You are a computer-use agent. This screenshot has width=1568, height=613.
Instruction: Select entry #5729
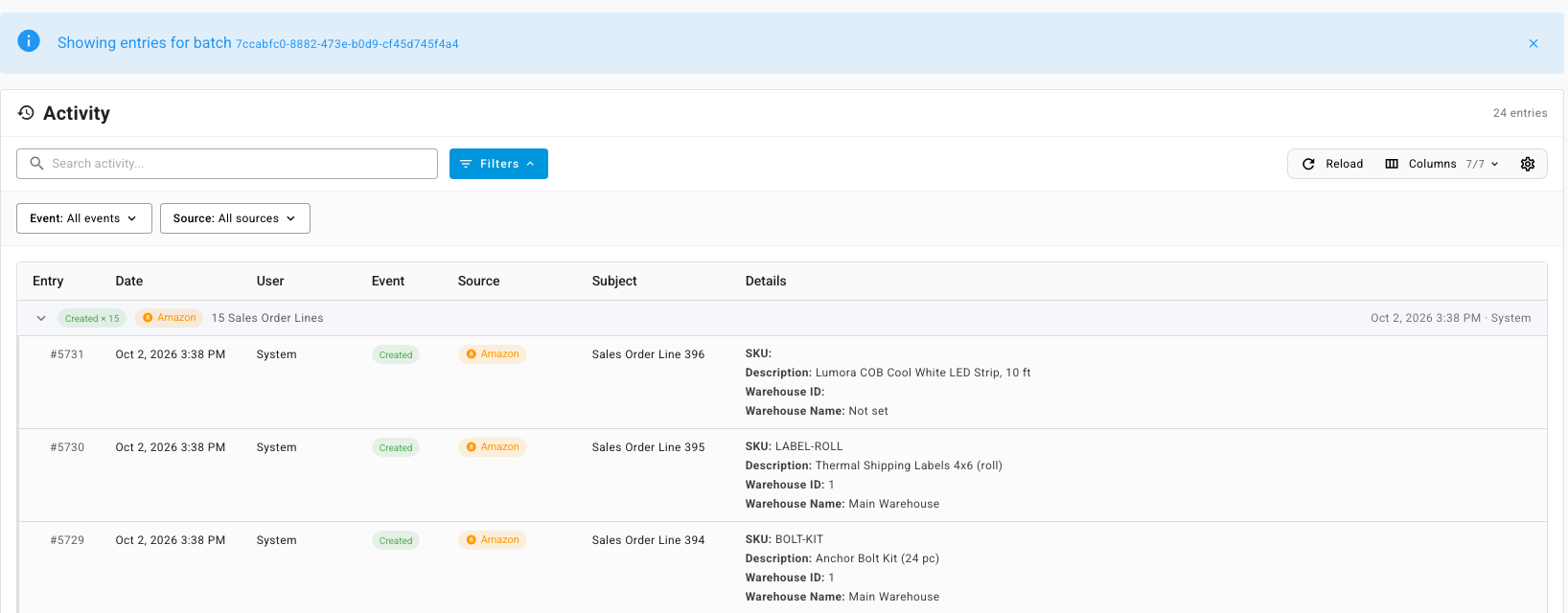[x=67, y=540]
